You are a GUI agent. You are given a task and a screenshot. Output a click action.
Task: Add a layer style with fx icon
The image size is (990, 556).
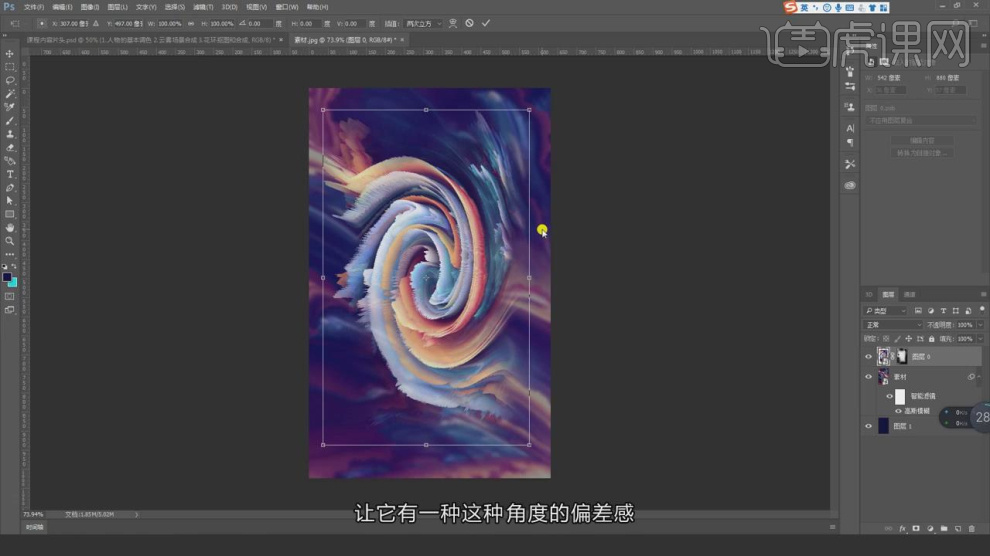pos(902,528)
